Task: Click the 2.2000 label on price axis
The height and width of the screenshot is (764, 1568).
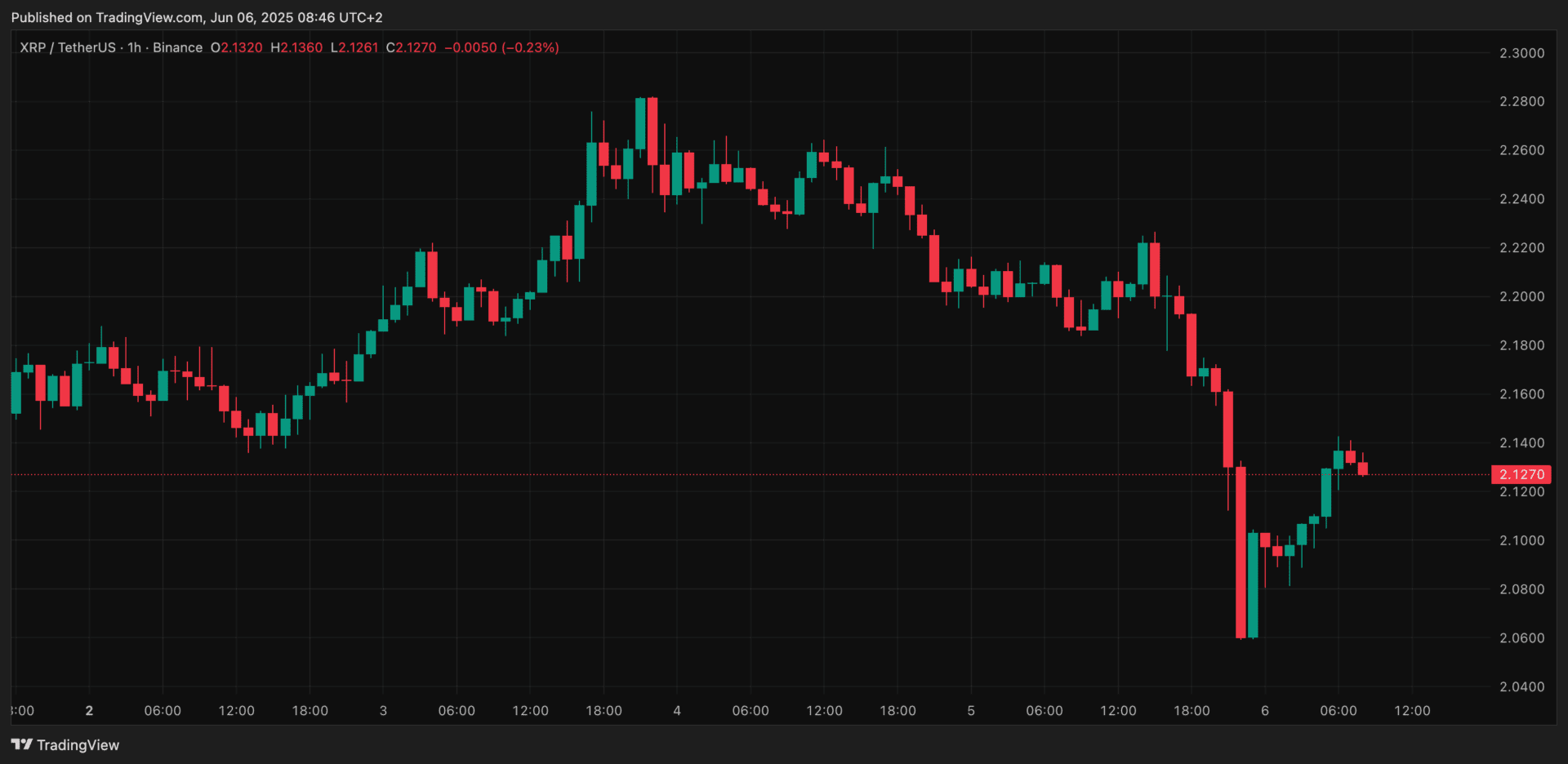Action: 1521,296
